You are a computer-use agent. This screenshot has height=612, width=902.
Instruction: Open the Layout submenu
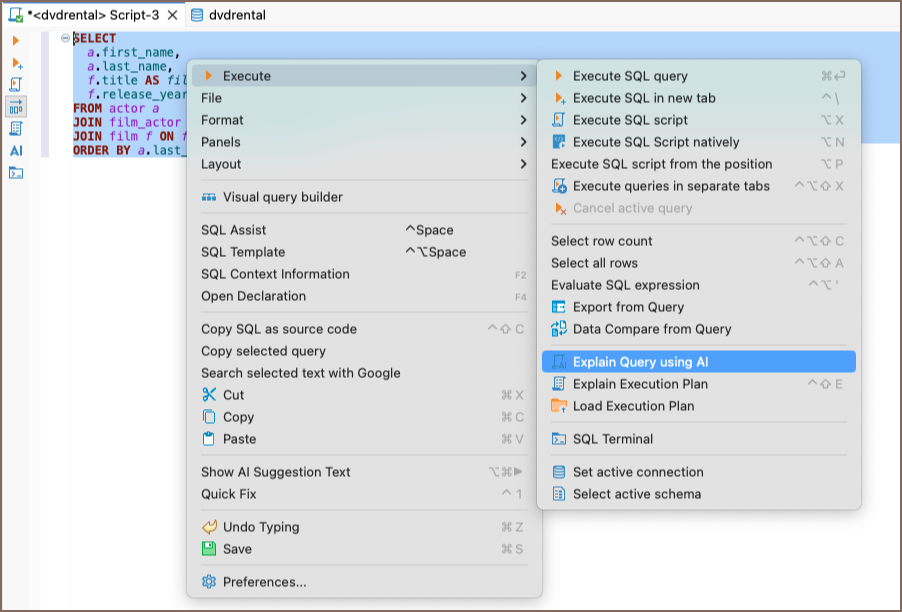click(360, 164)
